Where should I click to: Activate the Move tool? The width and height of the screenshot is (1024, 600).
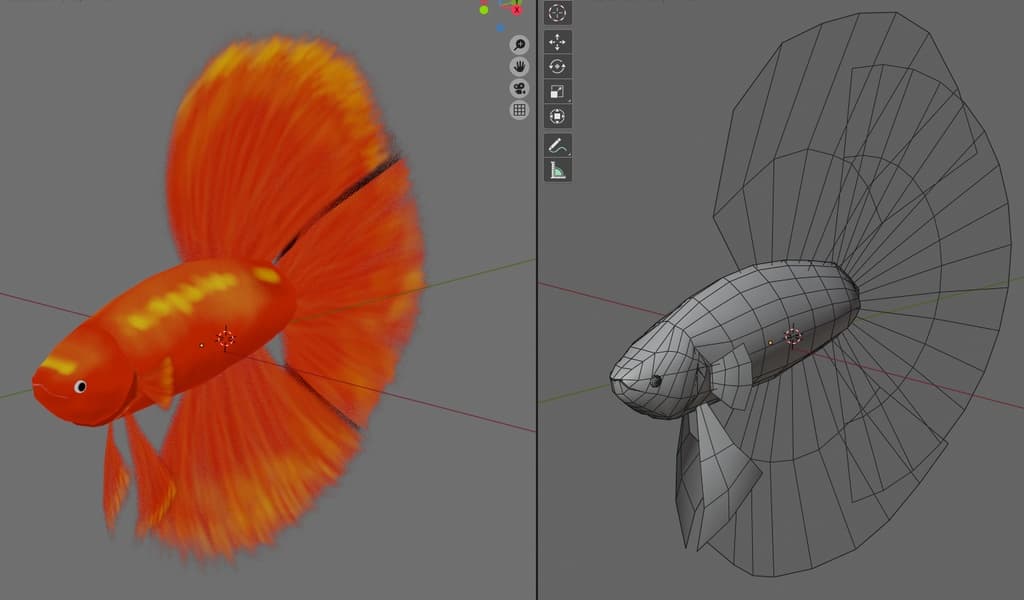[557, 42]
